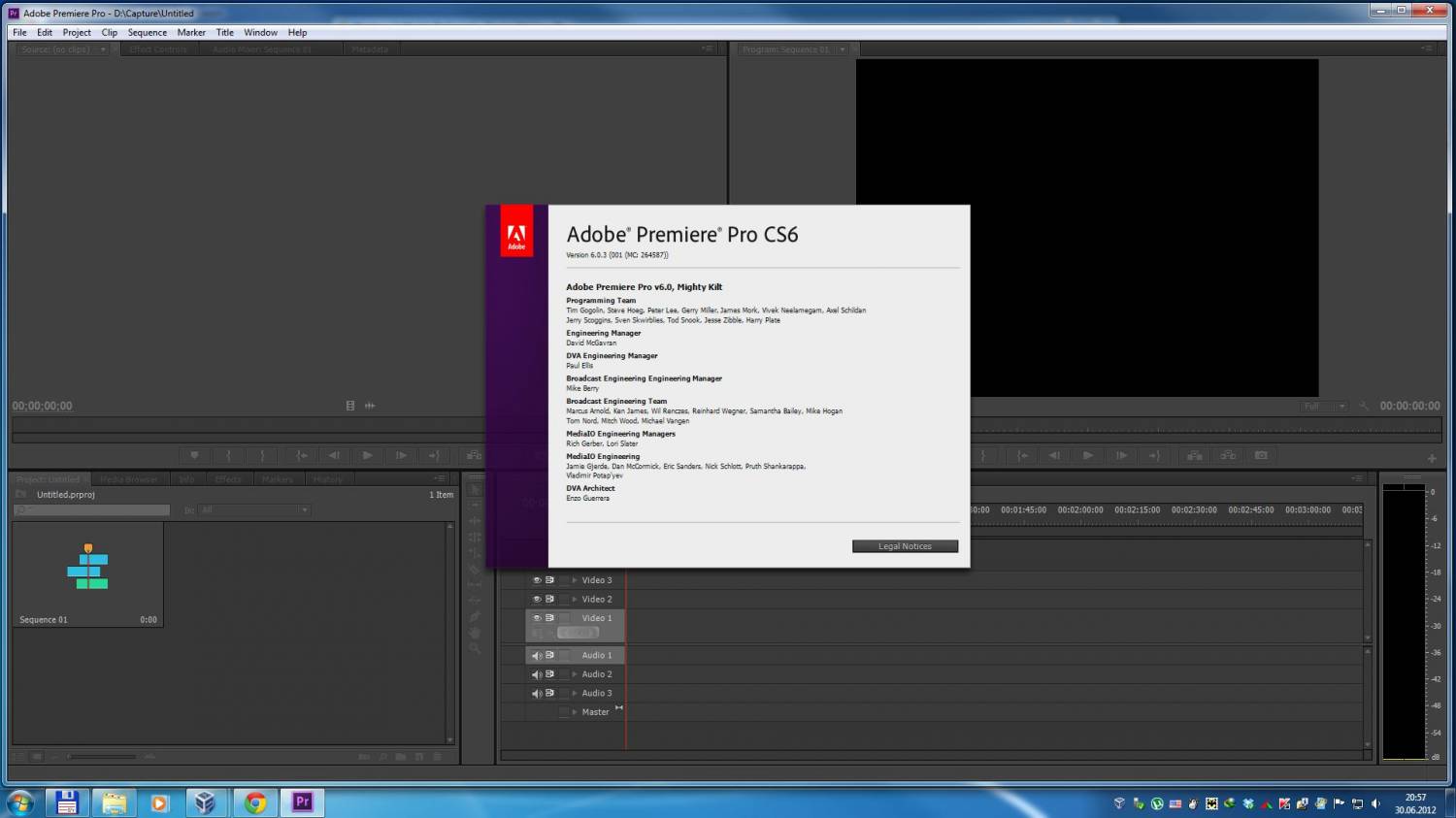Toggle Video 2 track eye icon
This screenshot has width=1456, height=818.
(x=536, y=600)
